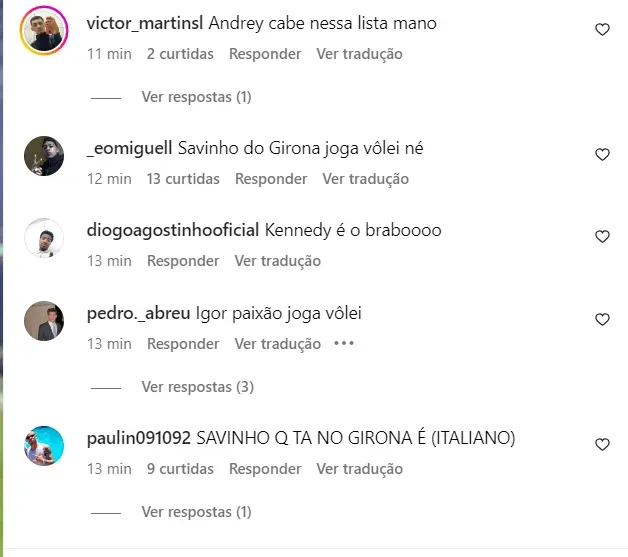Like pedro._abreu's comment with the heart
Viewport: 628px width, 557px height.
click(x=602, y=320)
